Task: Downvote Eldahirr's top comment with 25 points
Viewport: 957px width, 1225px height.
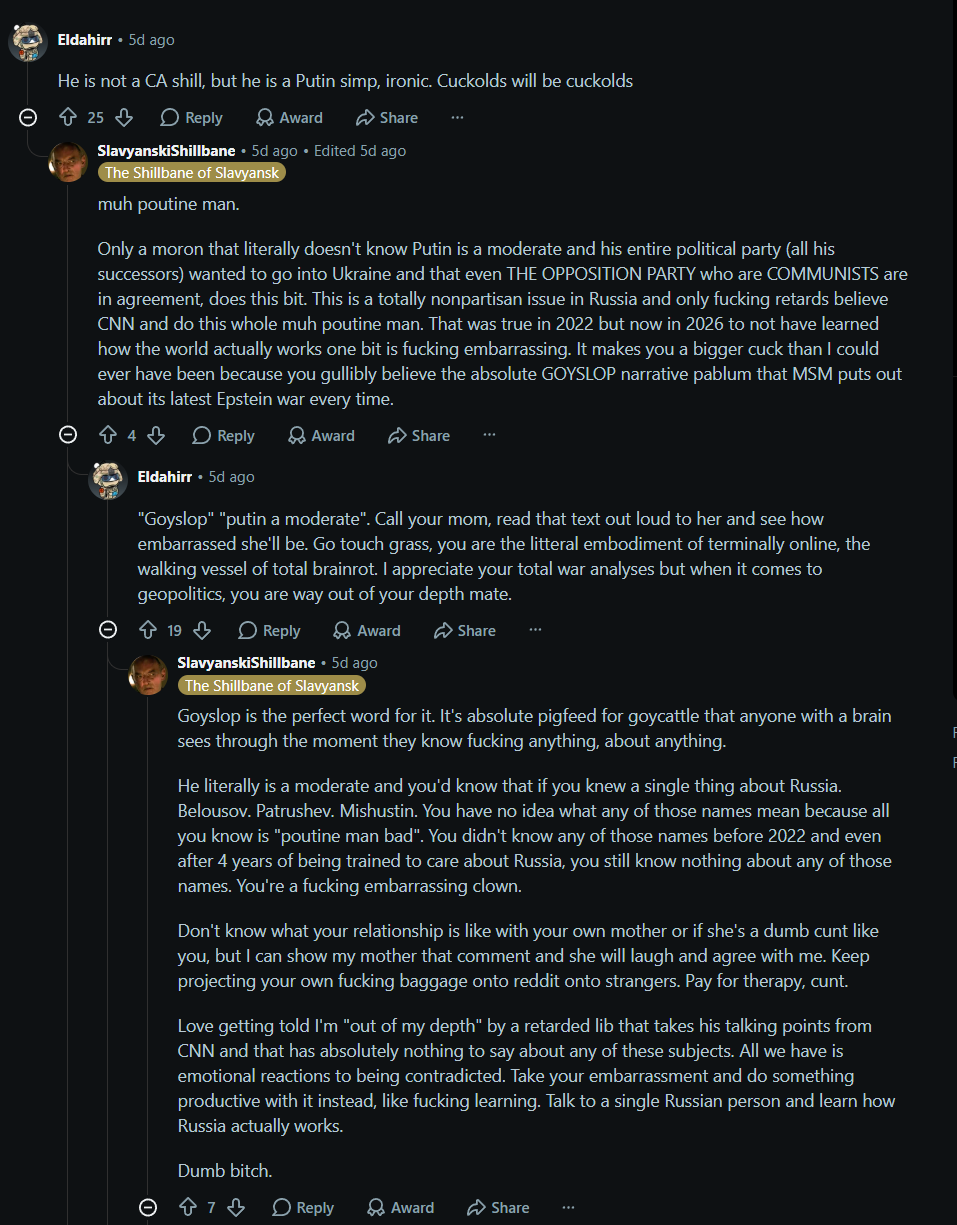Action: (124, 117)
